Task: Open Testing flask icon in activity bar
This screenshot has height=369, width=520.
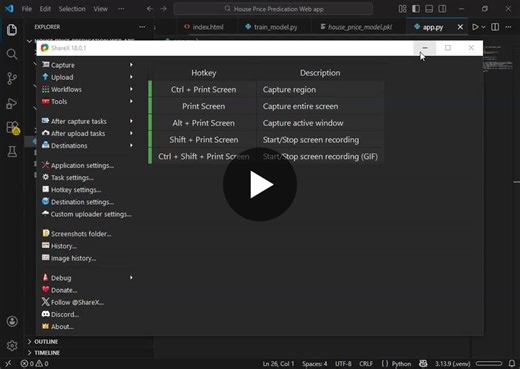Action: [12, 152]
